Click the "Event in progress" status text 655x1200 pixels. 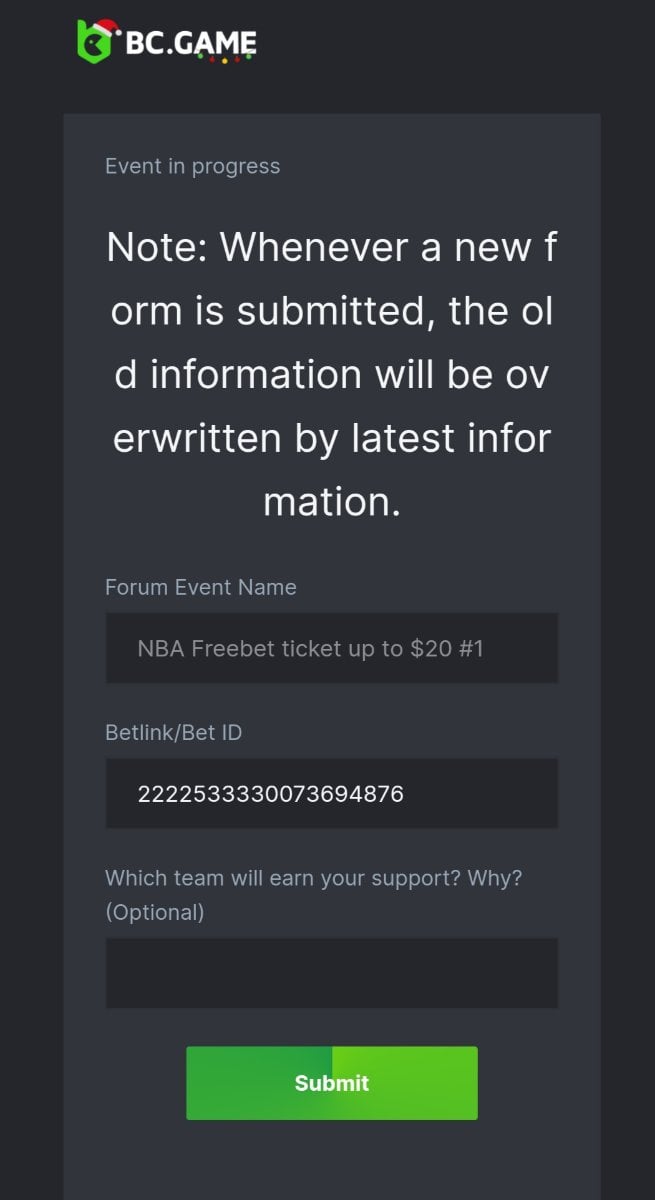(x=192, y=166)
